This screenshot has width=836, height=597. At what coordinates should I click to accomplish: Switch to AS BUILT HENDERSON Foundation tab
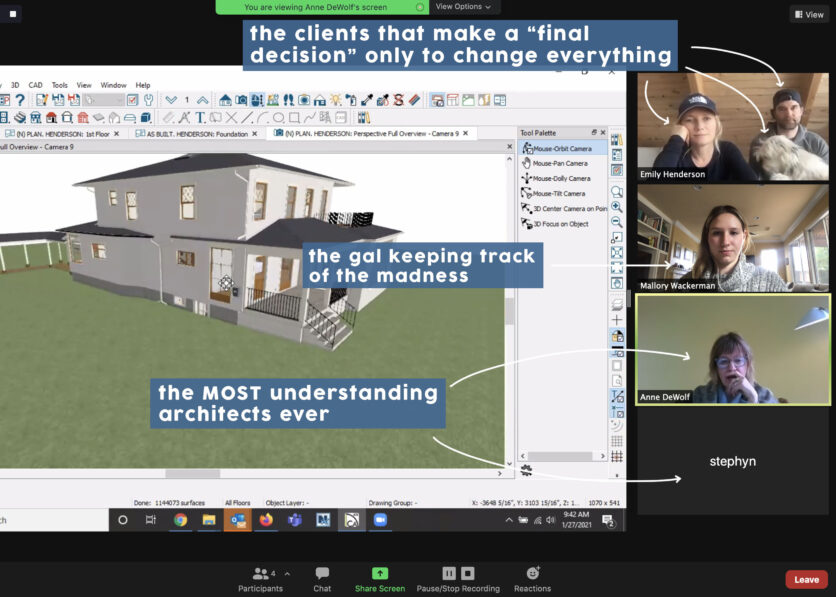(x=196, y=134)
